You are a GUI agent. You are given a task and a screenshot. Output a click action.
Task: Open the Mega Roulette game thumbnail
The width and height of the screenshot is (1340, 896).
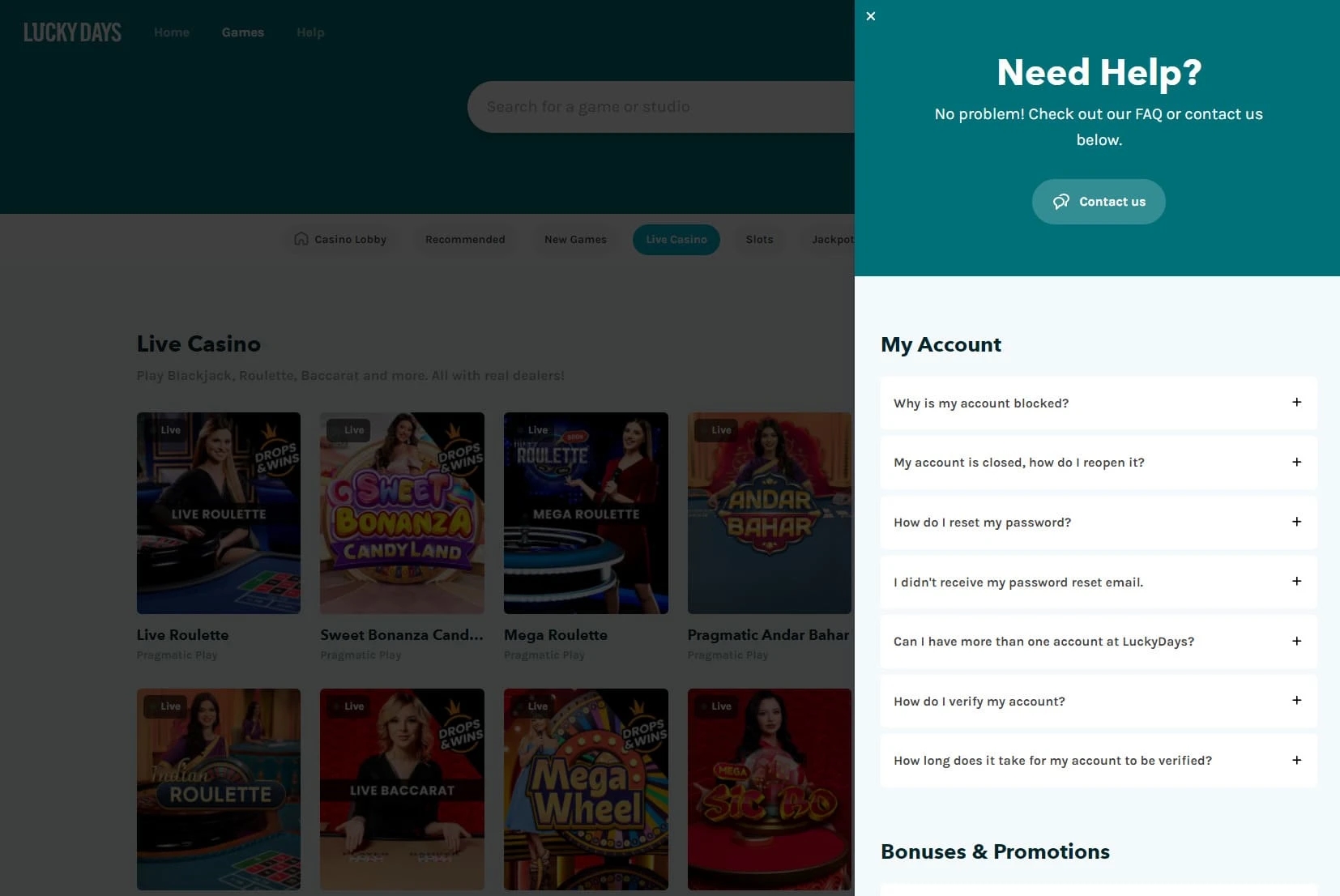(x=586, y=513)
